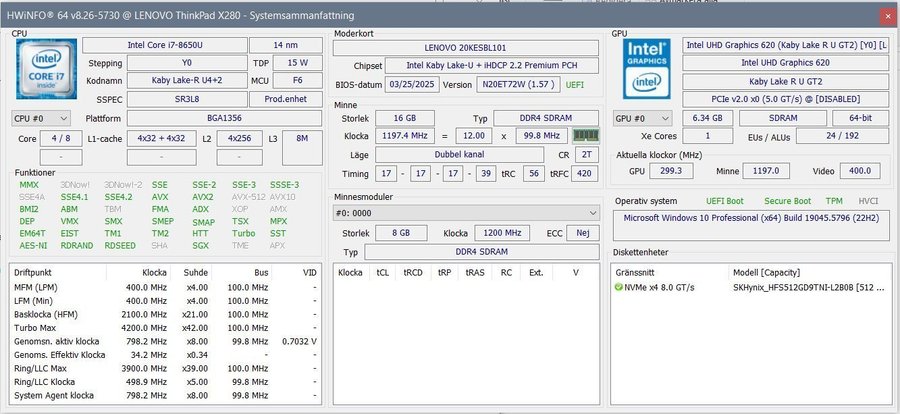Click the BIOS date 03/25/2025
Screen dimensions: 900x414
click(x=412, y=84)
